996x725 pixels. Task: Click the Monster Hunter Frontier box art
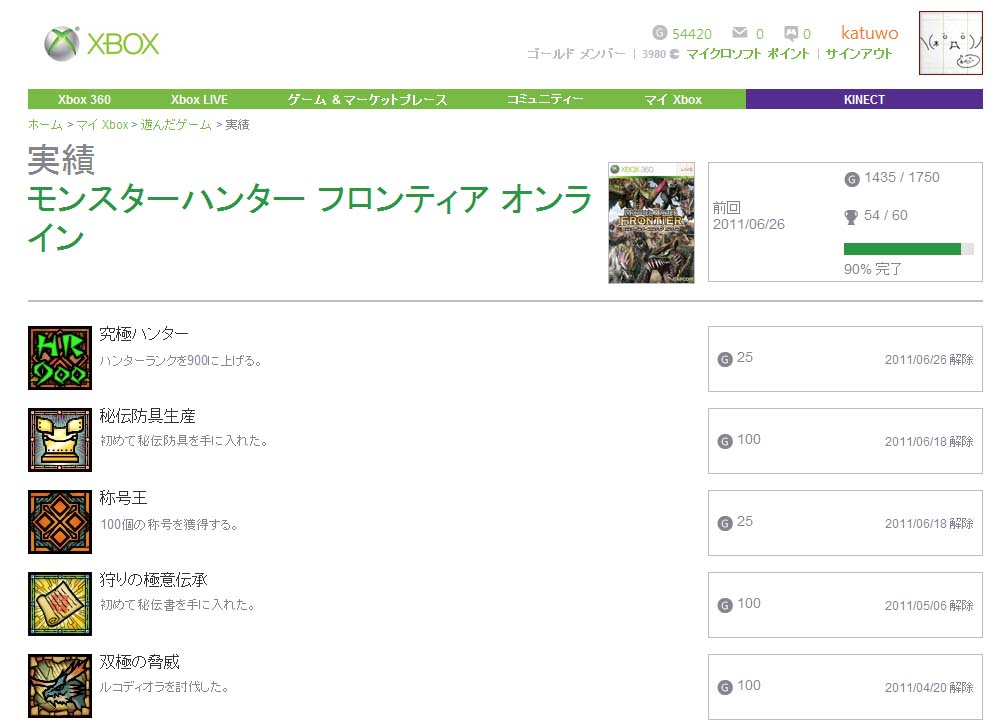click(x=651, y=222)
